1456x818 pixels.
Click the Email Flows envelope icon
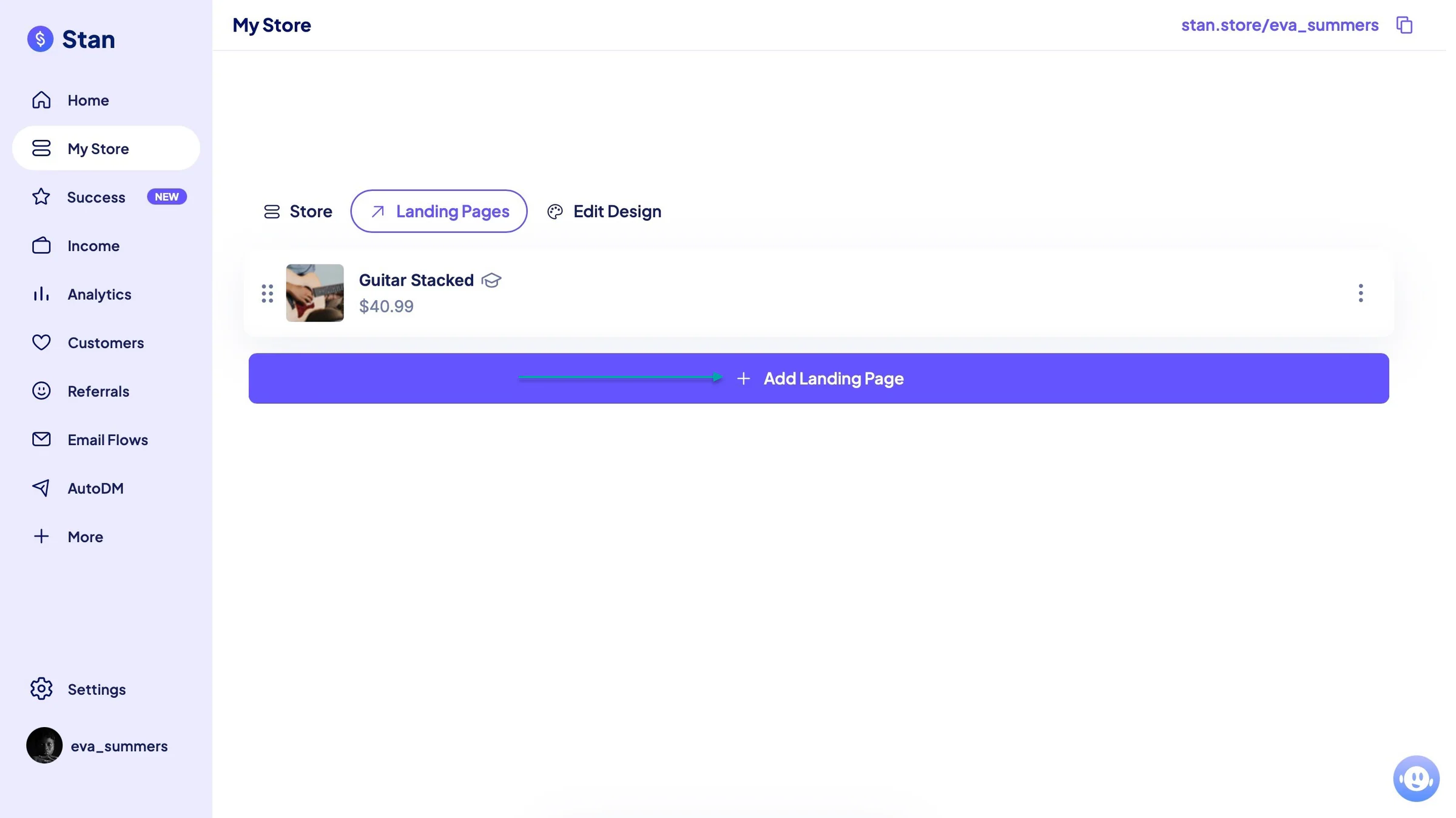coord(41,439)
